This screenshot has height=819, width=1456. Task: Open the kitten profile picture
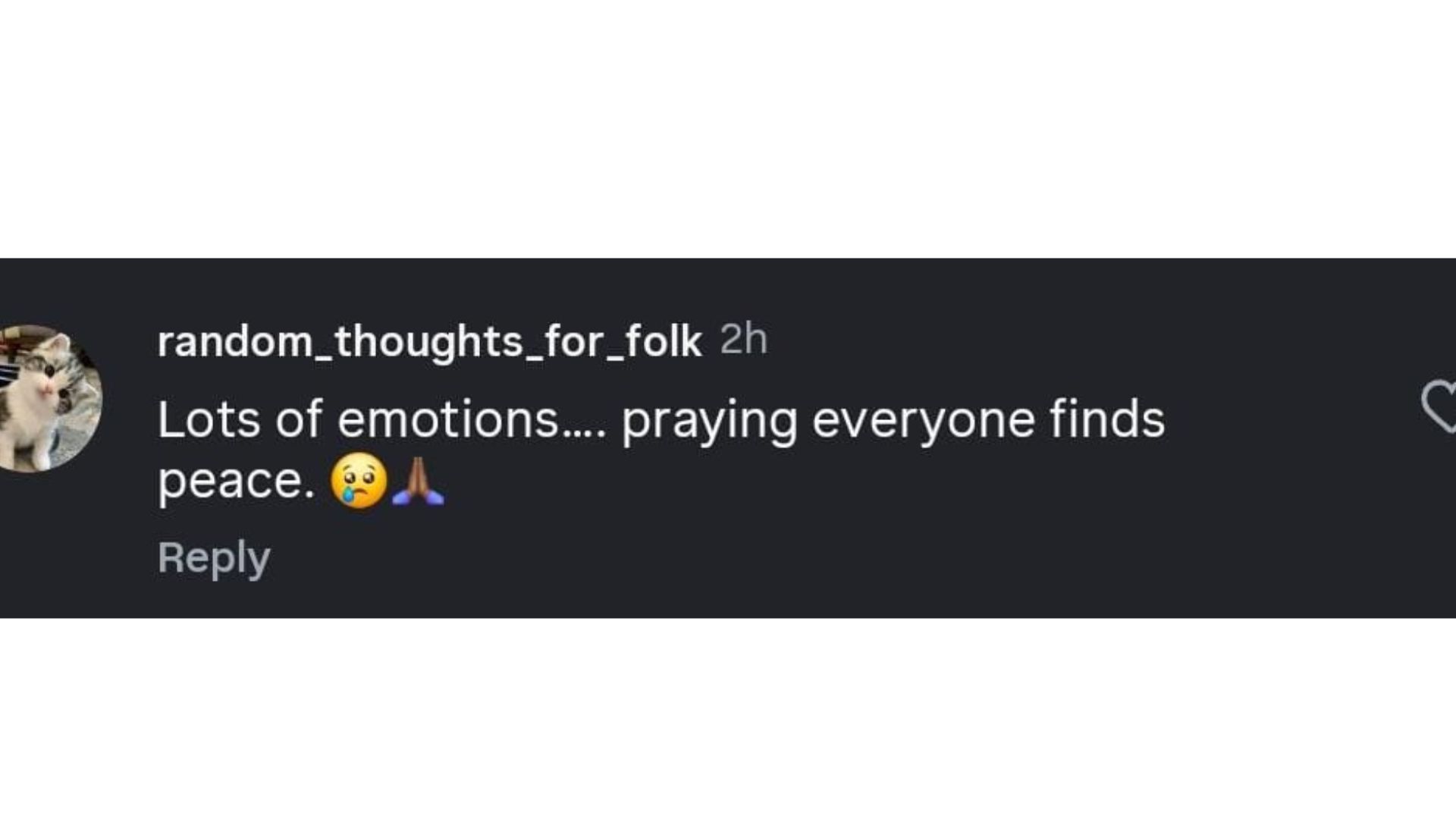50,399
